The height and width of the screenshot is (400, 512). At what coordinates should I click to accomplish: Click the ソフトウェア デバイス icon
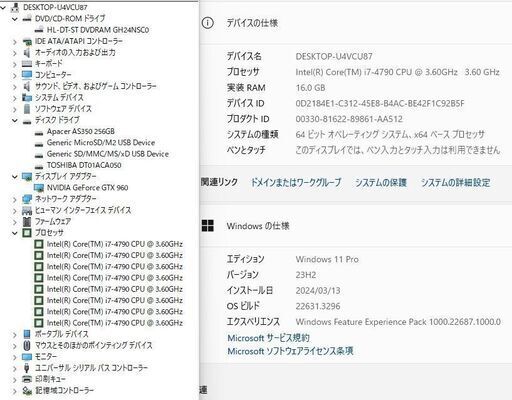[x=27, y=109]
